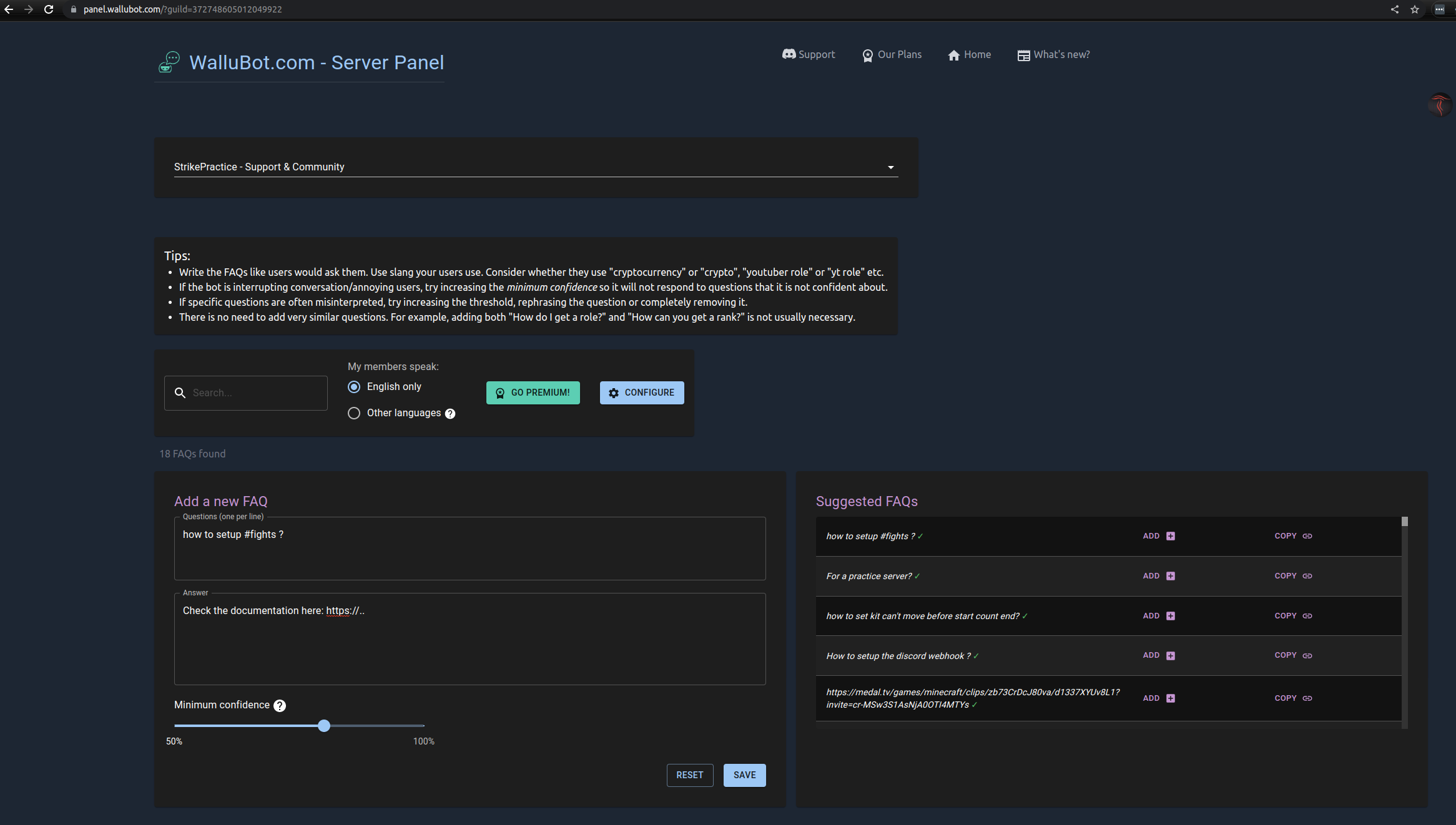Viewport: 1456px width, 825px height.
Task: Open Our Plans page
Action: 892,55
